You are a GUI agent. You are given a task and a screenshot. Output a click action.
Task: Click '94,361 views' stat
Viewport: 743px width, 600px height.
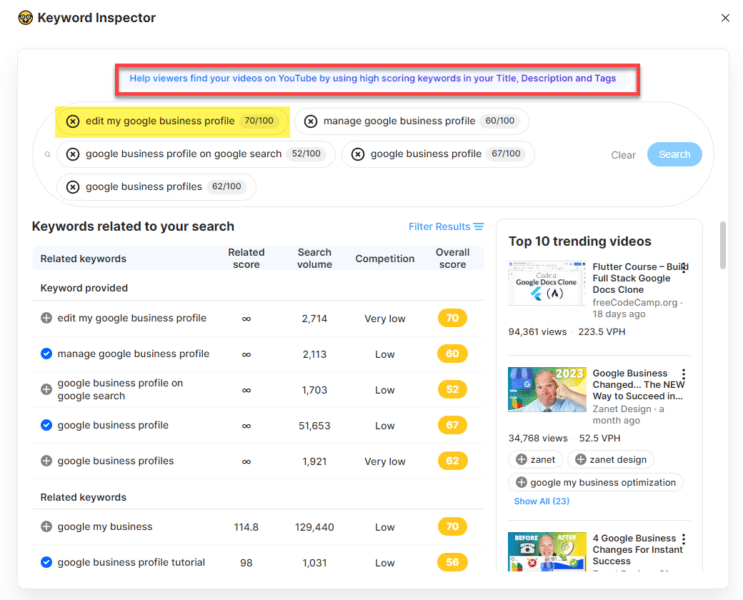537,332
